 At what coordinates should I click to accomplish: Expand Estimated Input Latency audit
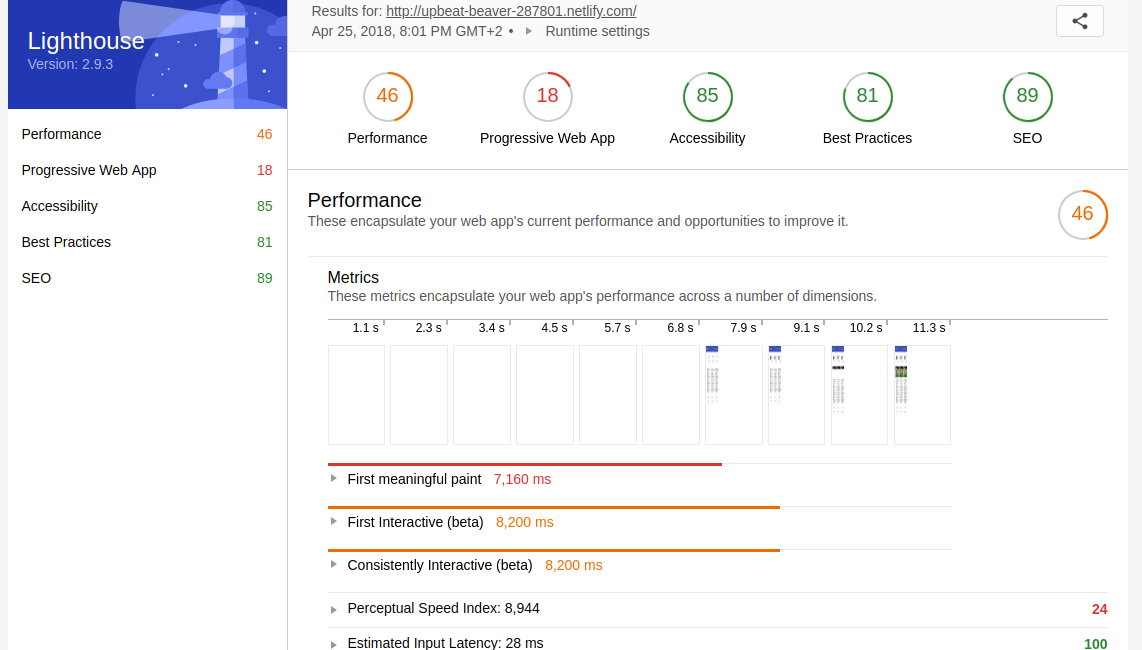click(334, 644)
